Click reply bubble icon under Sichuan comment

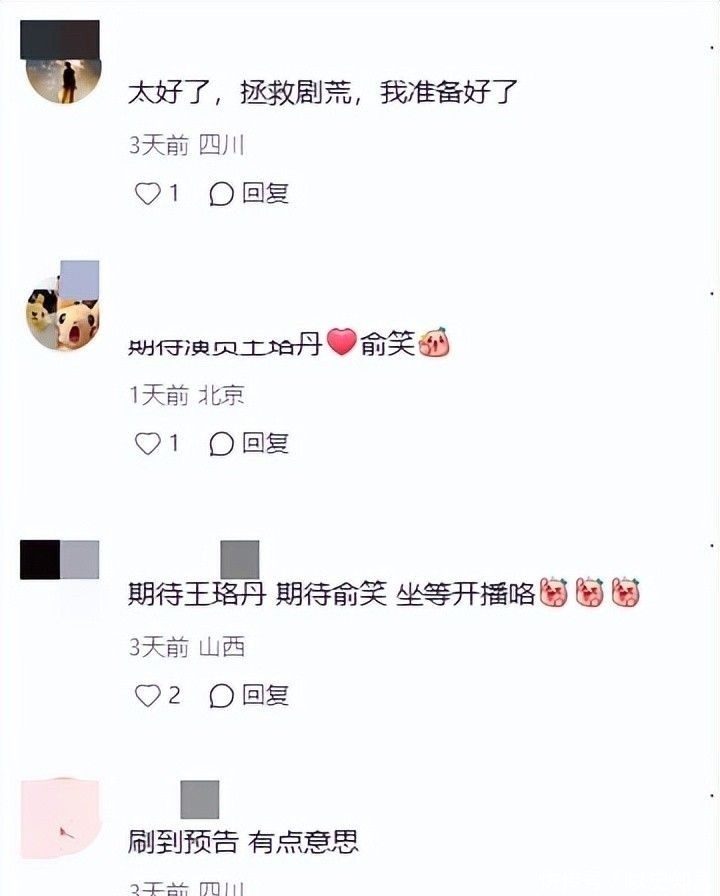point(221,194)
